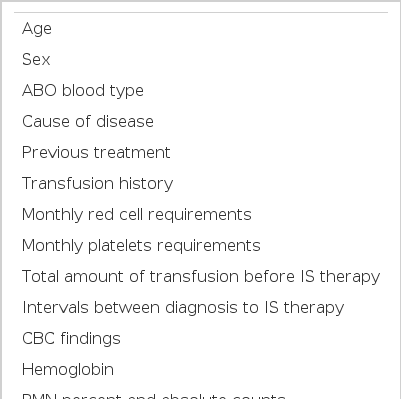The image size is (401, 399).
Task: Choose the Hemoglobin list item
Action: coord(201,370)
